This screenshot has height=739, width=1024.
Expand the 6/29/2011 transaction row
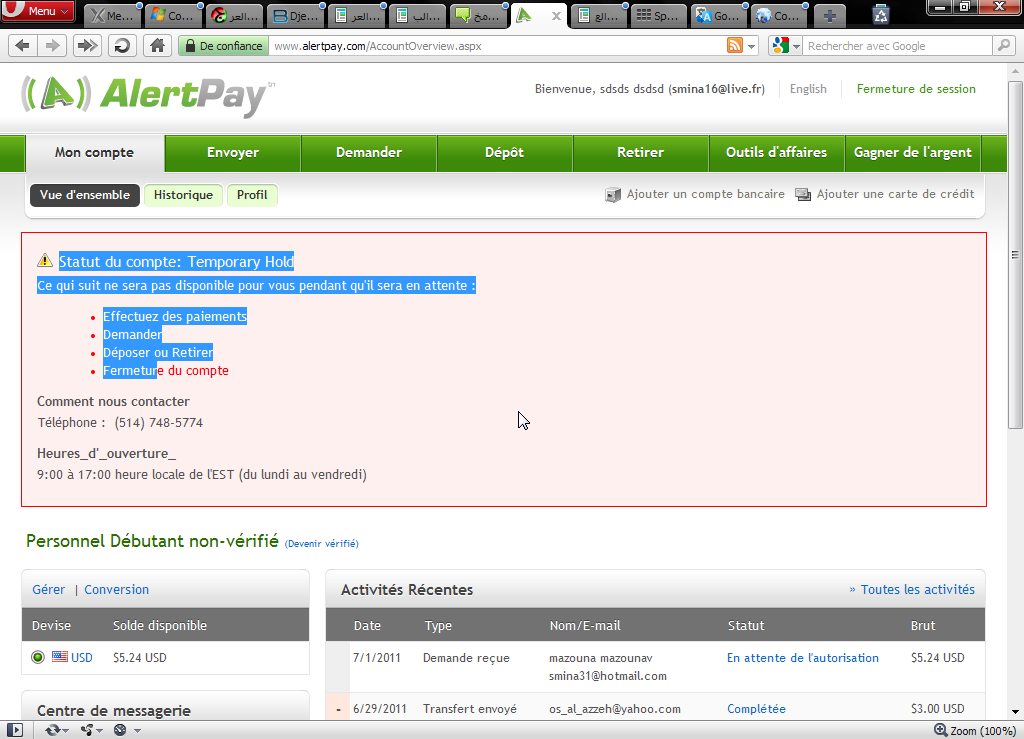coord(338,709)
